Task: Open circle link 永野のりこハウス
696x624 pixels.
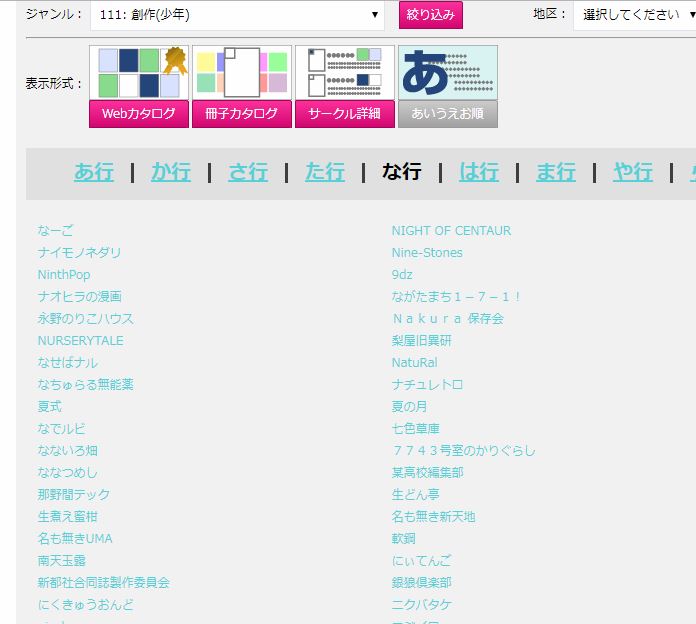Action: (86, 319)
